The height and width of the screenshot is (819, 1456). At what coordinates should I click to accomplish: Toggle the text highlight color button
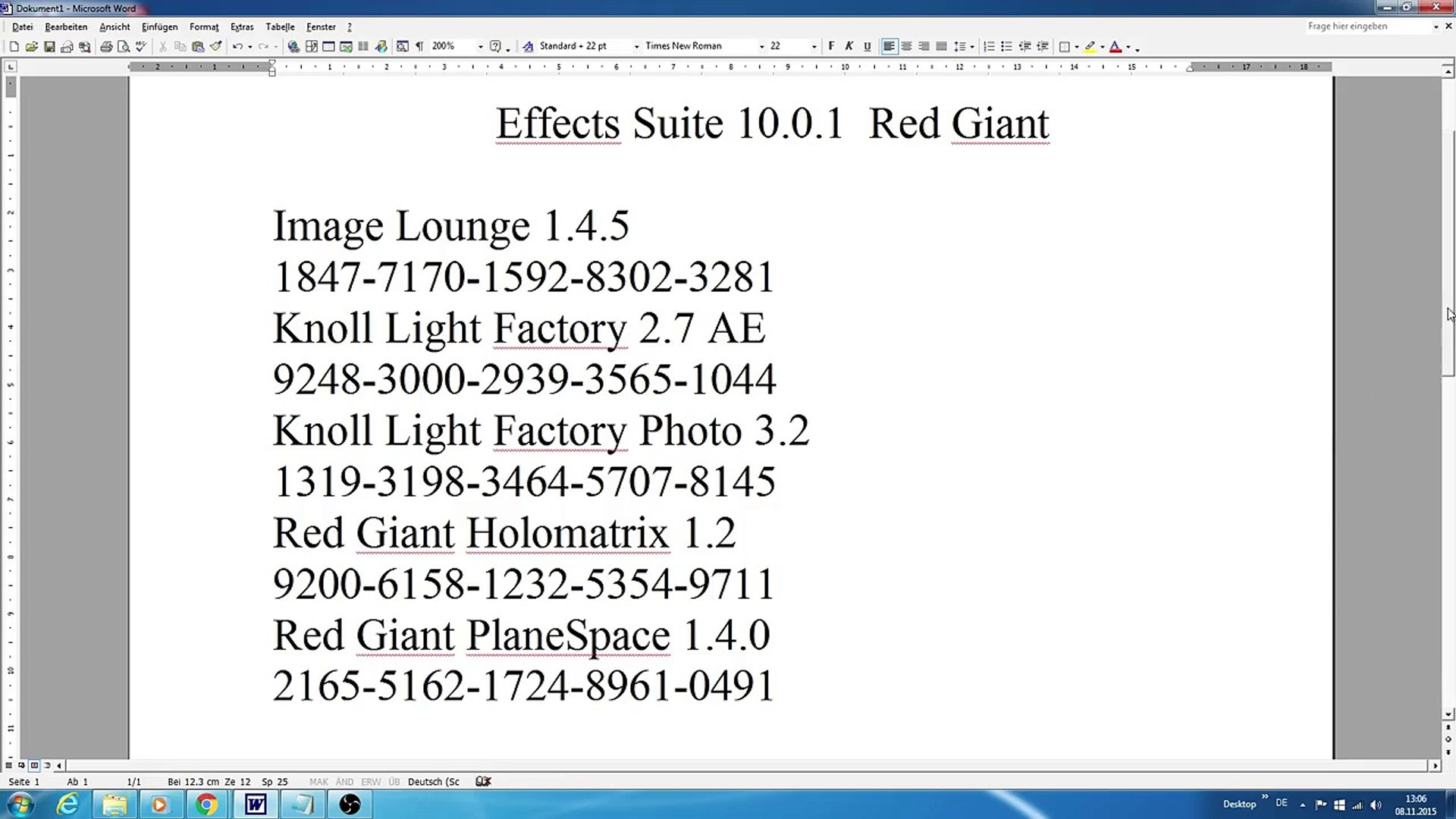[x=1089, y=46]
